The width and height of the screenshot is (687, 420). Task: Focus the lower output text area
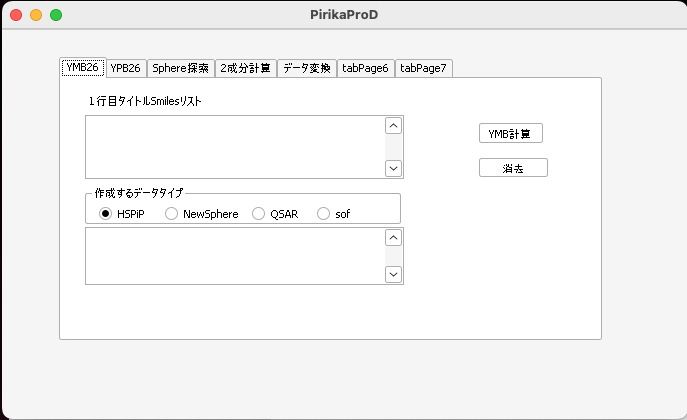click(x=234, y=256)
